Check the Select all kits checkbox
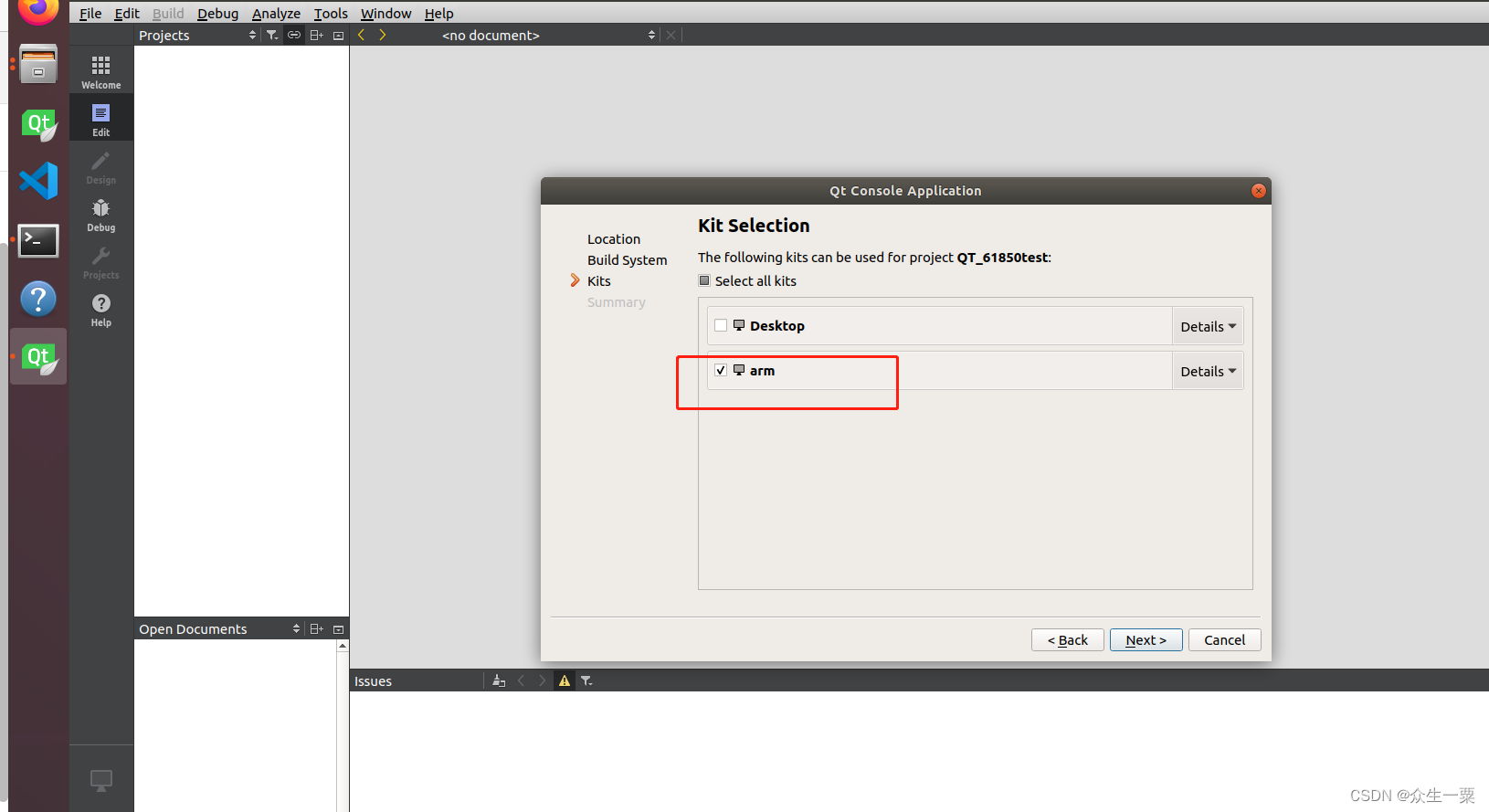The image size is (1489, 812). pyautogui.click(x=704, y=280)
